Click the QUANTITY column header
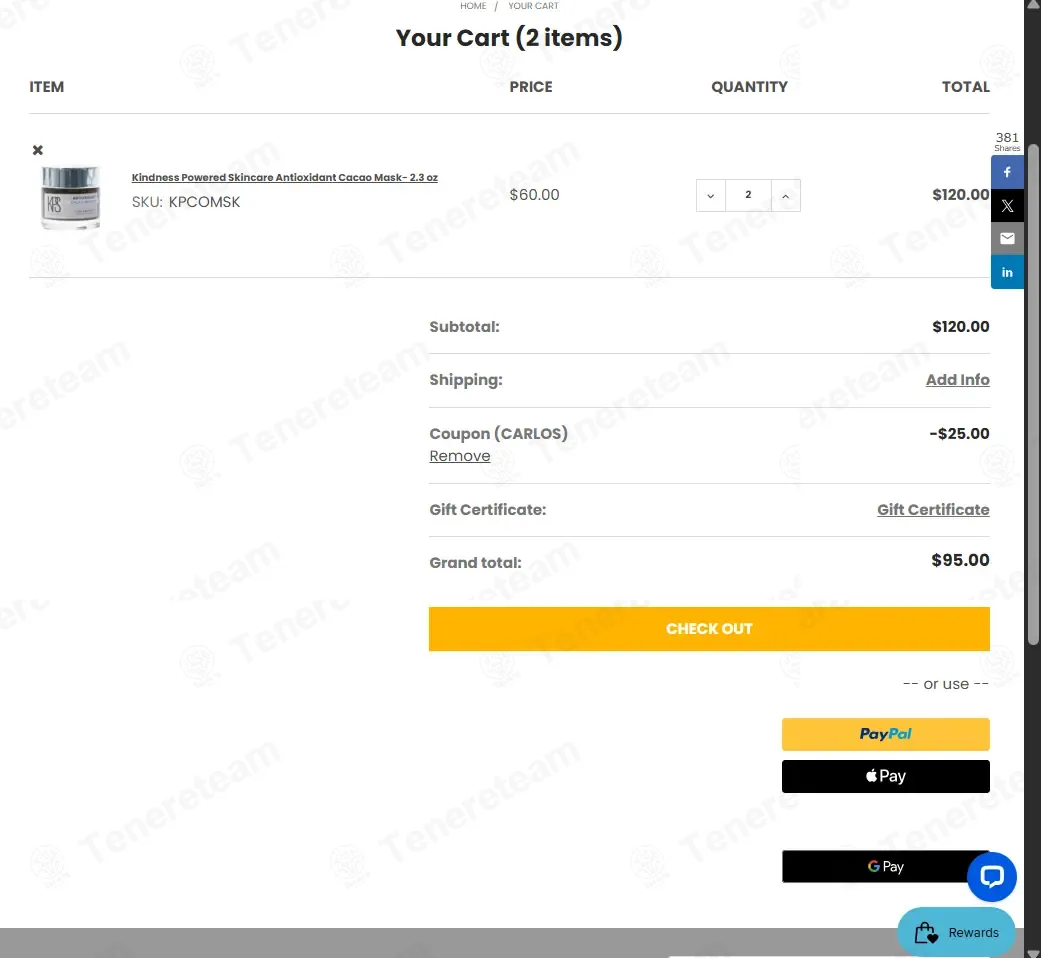 point(749,87)
